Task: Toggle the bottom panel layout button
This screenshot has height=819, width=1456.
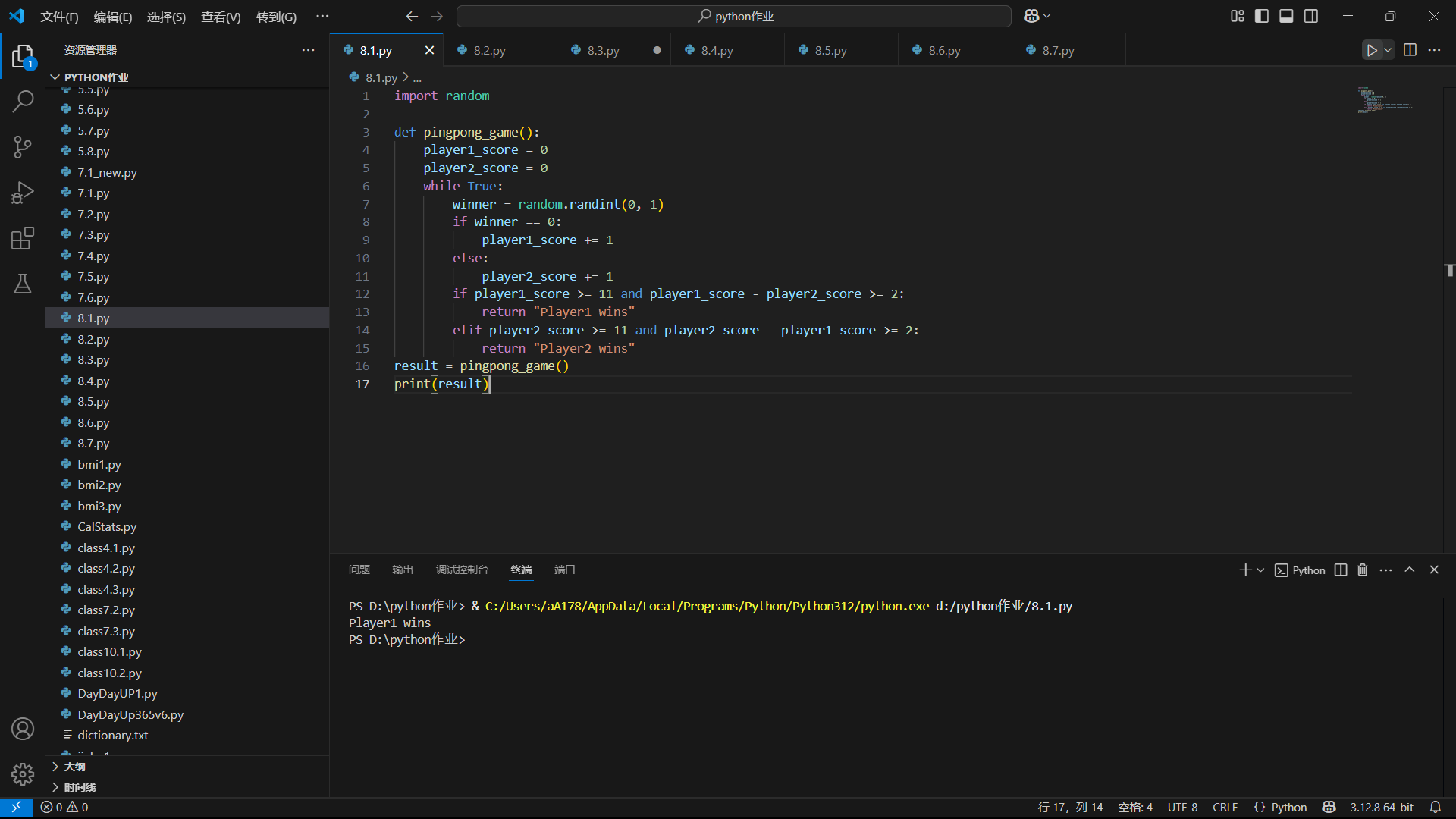Action: coord(1286,16)
